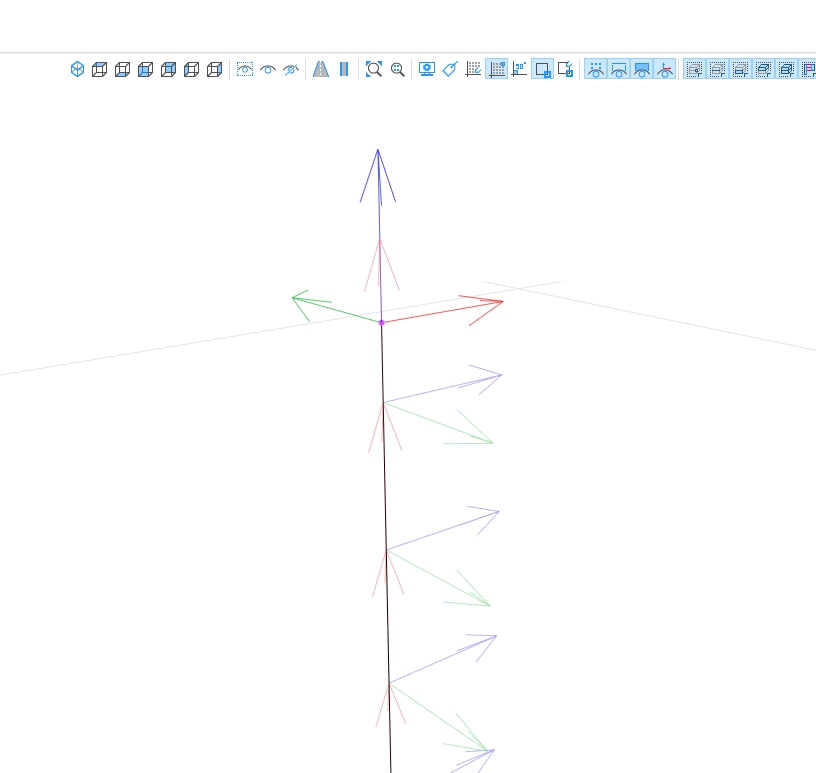Select the right-face view cube icon
Viewport: 816px width, 773px height.
click(x=214, y=69)
